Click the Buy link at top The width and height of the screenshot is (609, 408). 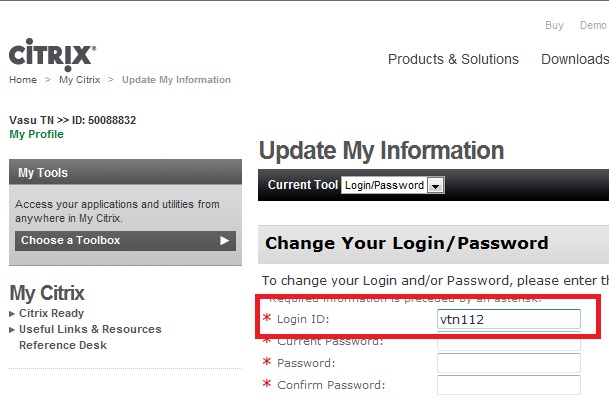[554, 25]
